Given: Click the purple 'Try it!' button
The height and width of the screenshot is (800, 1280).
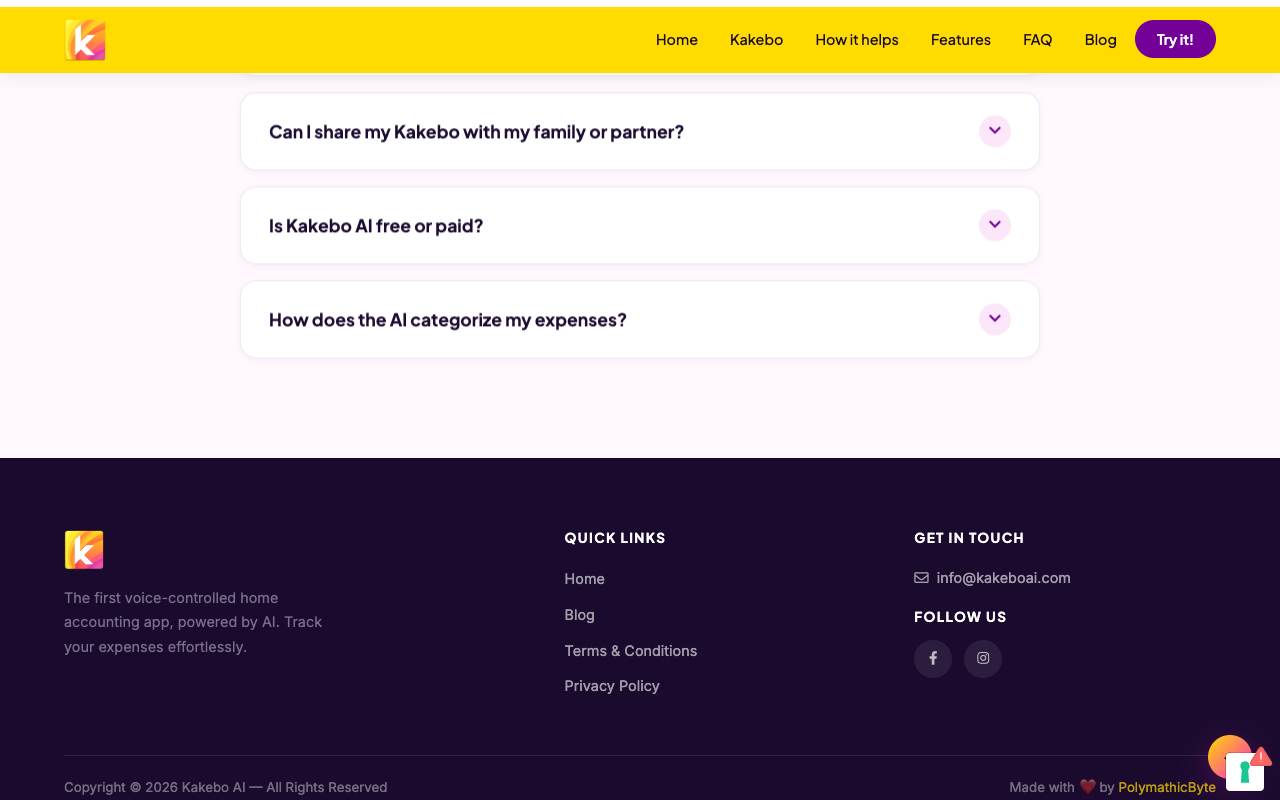Looking at the screenshot, I should click(x=1175, y=39).
